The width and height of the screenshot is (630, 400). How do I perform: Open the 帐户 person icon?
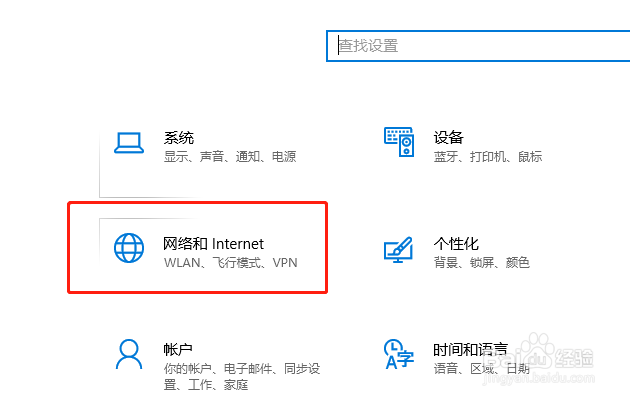(129, 354)
